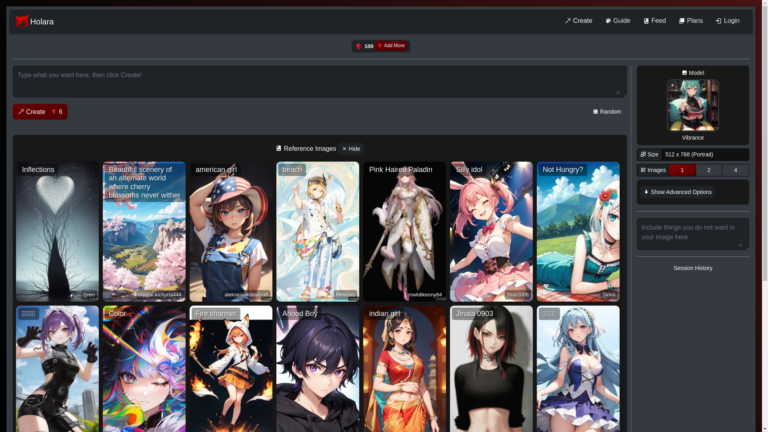Screen dimensions: 768x432
Task: Expand Show Advanced Options
Action: [x=677, y=192]
